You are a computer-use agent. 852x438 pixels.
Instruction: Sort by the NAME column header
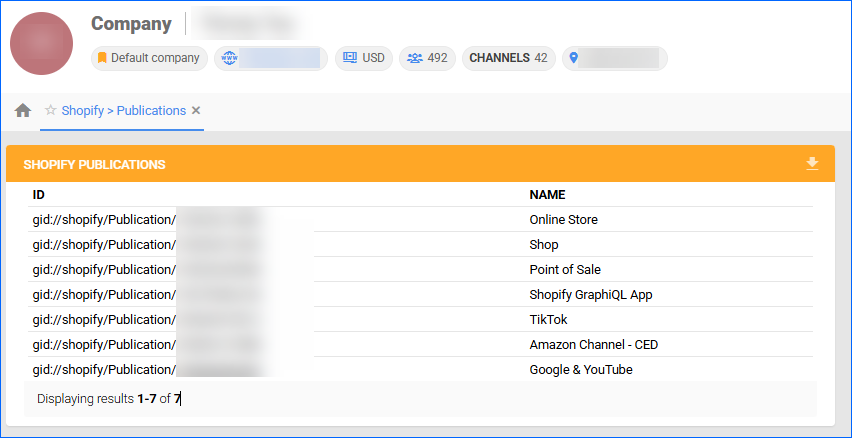point(547,195)
